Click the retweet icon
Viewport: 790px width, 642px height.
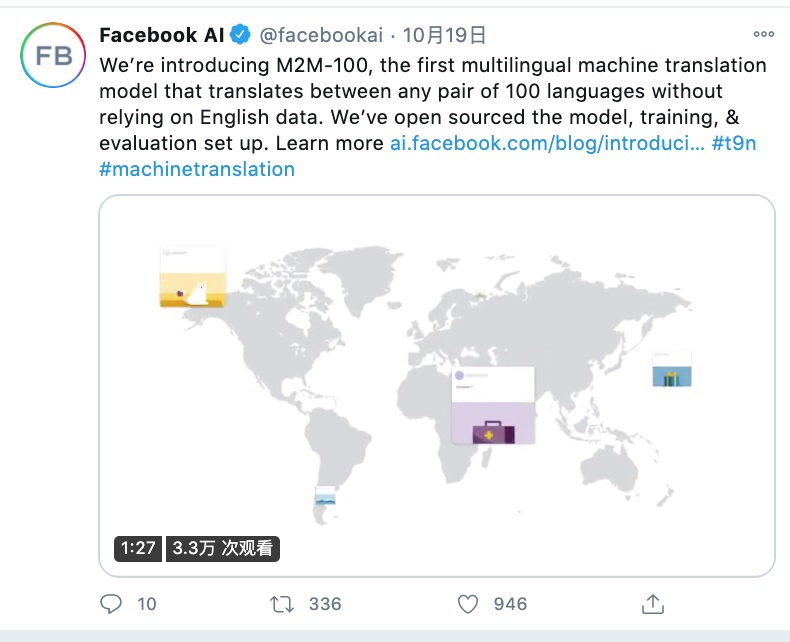pyautogui.click(x=283, y=603)
